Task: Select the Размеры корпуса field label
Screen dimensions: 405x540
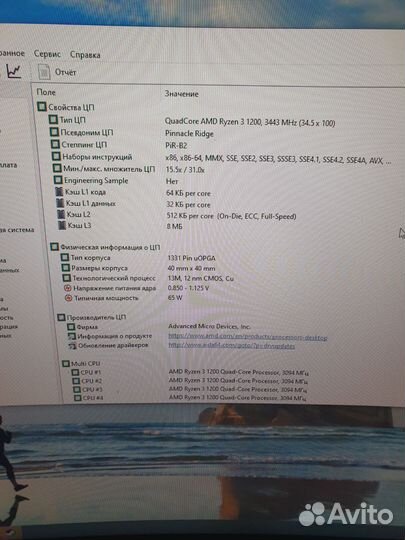Action: pos(100,268)
